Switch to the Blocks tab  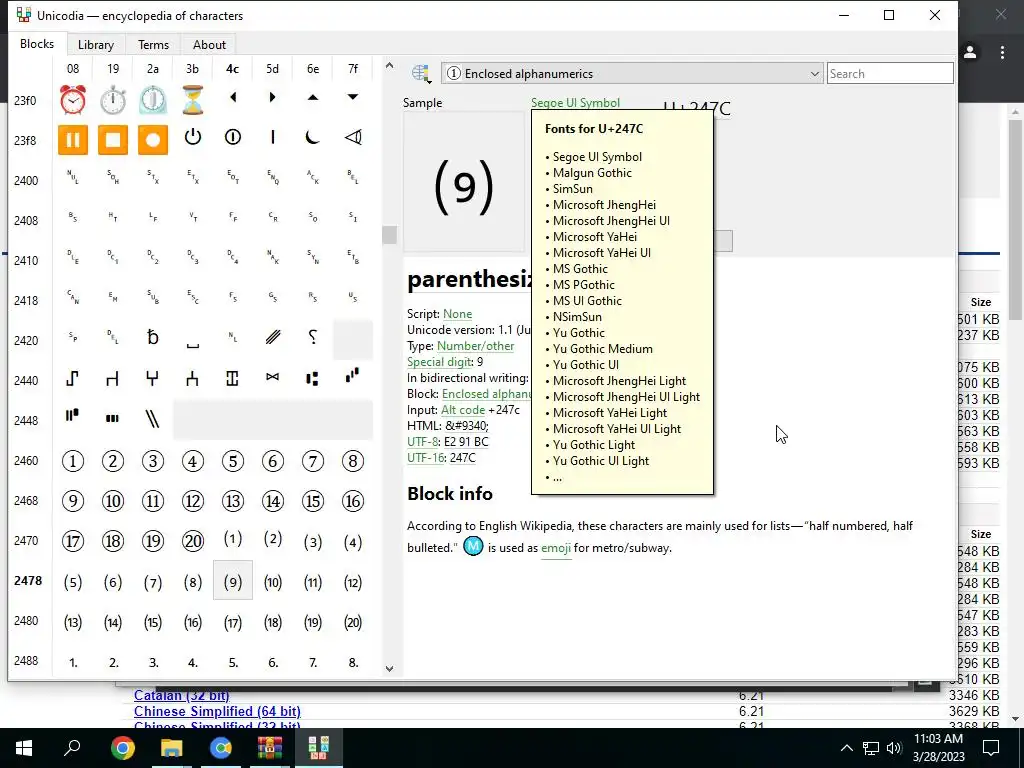[37, 44]
